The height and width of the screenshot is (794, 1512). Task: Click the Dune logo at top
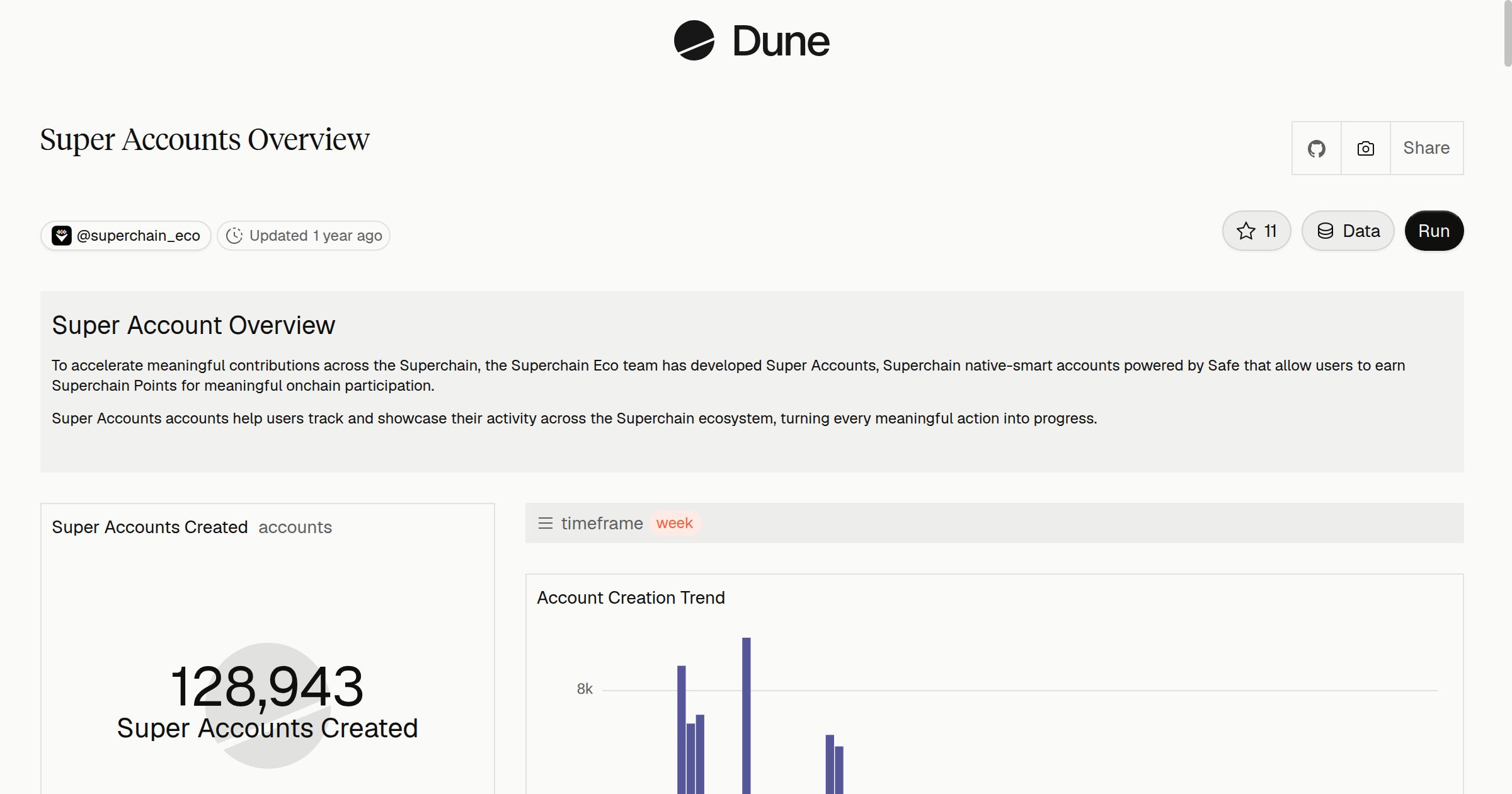752,41
